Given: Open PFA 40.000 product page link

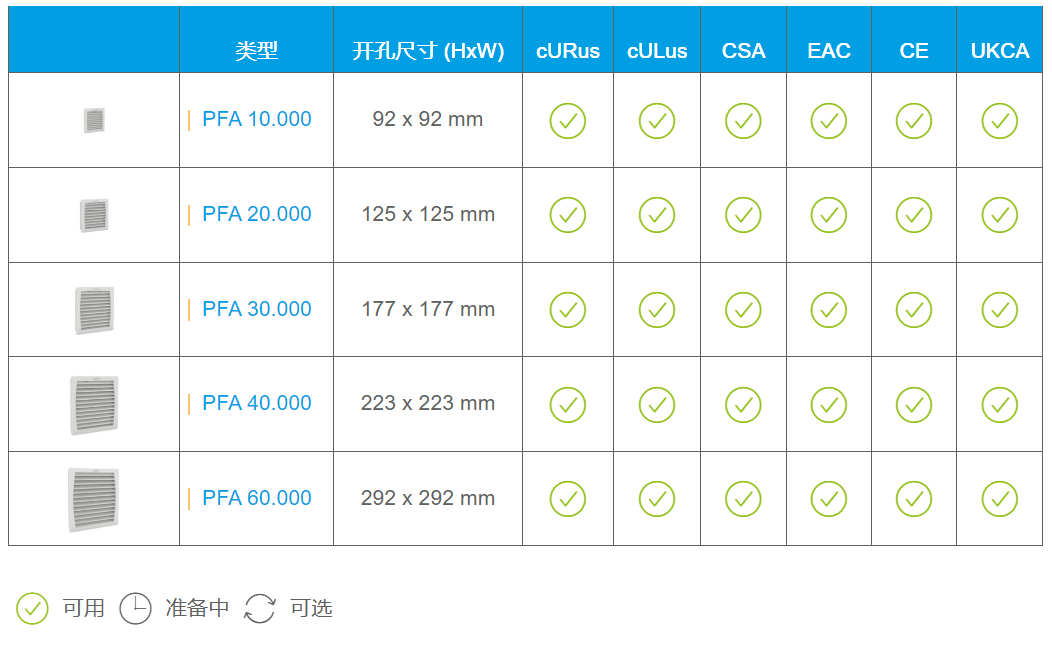Looking at the screenshot, I should [256, 403].
